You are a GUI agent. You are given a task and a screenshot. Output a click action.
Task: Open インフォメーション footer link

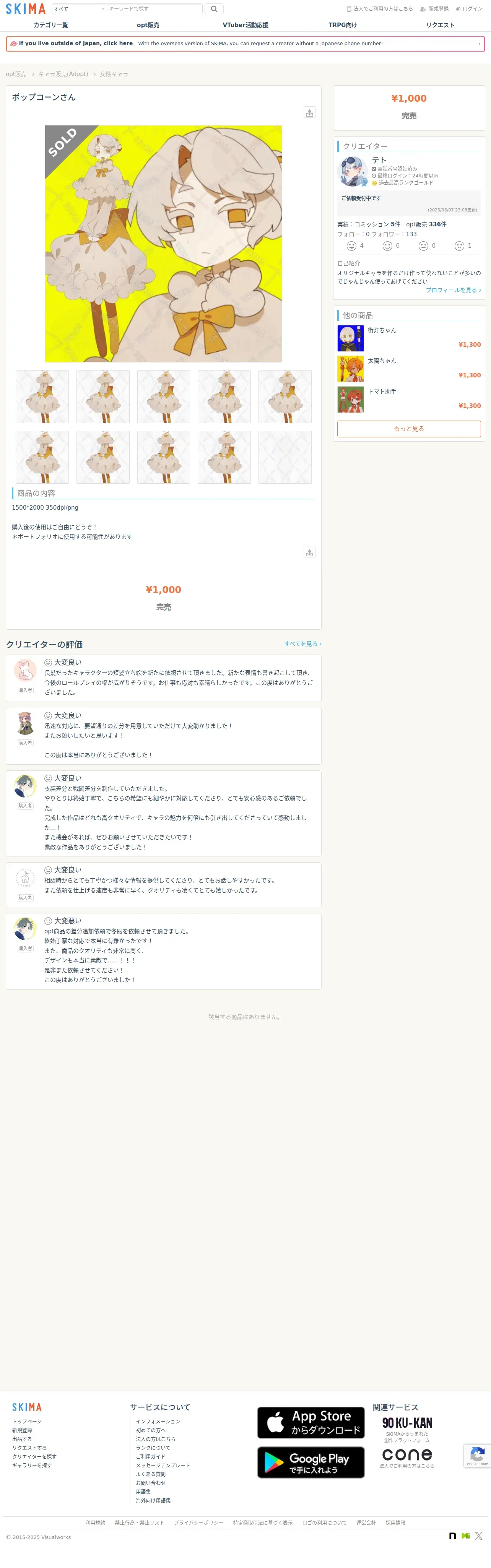158,1421
